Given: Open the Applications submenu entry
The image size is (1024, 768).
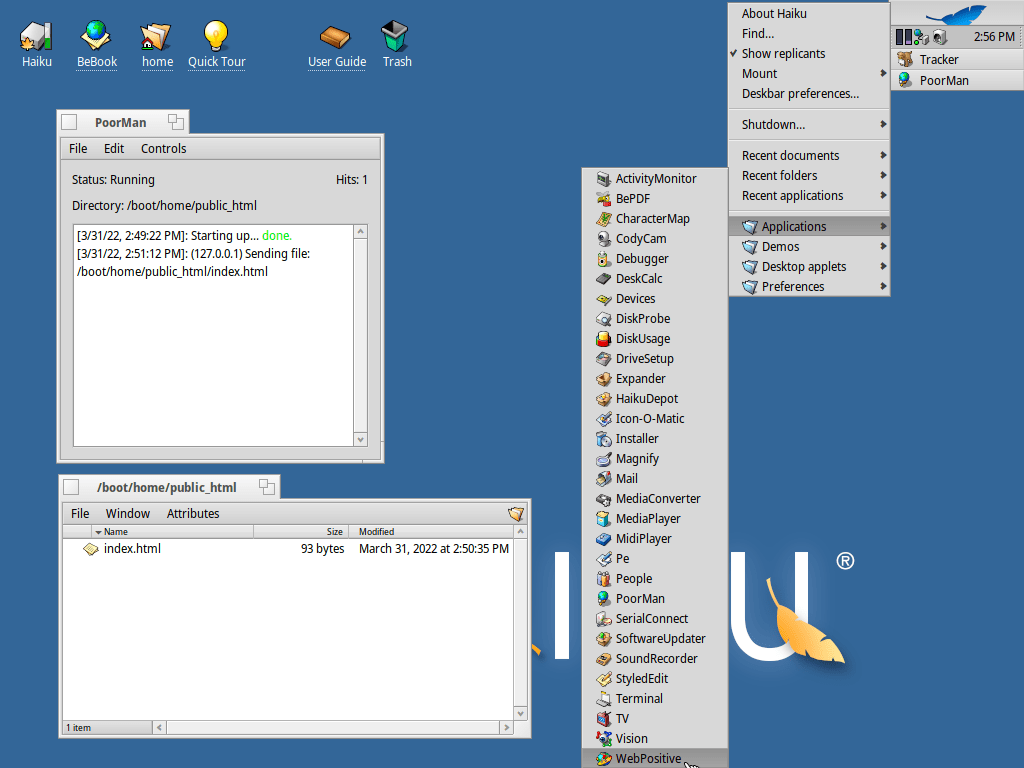Looking at the screenshot, I should (x=809, y=226).
